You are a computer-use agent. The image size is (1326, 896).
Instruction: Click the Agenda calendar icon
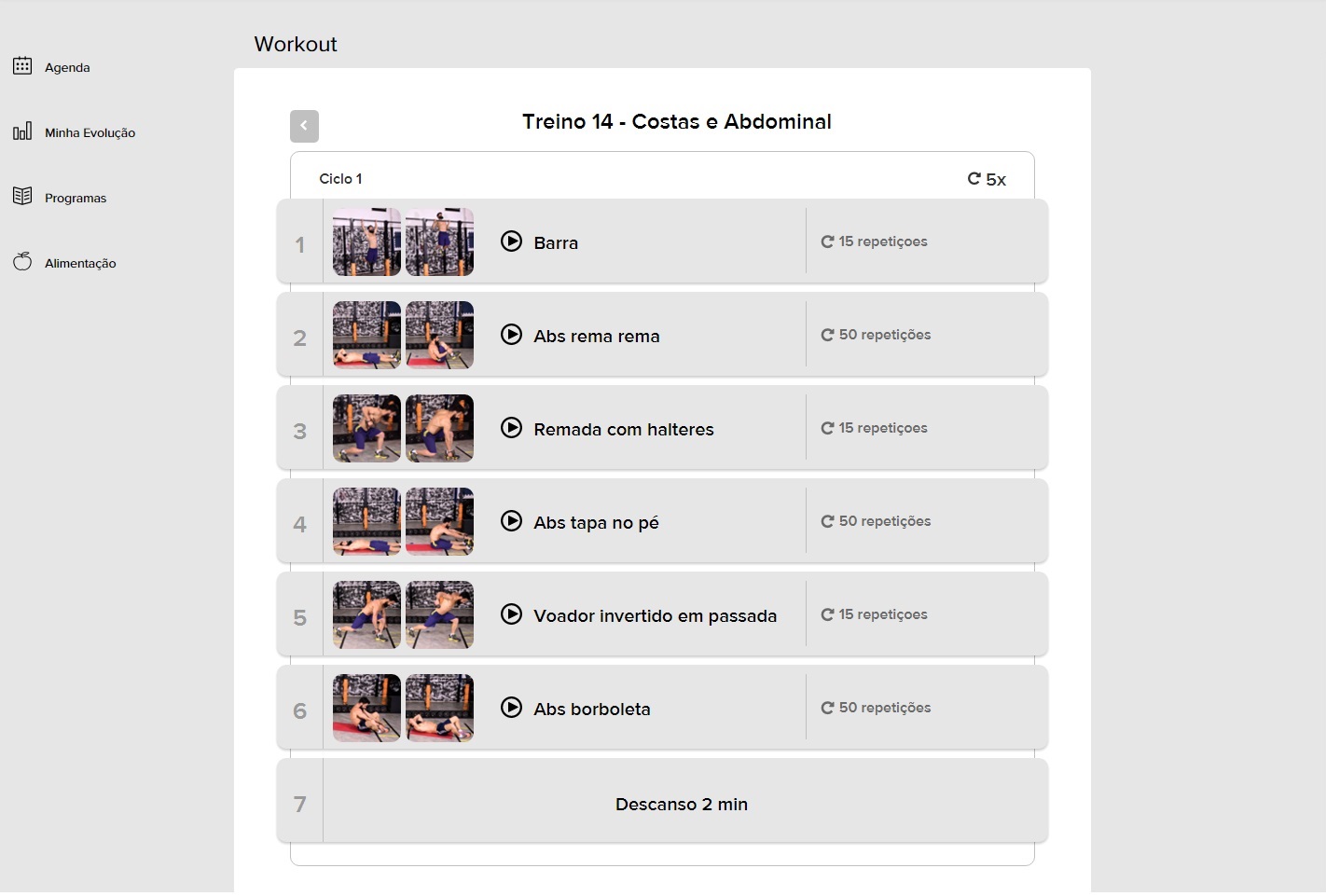tap(22, 66)
